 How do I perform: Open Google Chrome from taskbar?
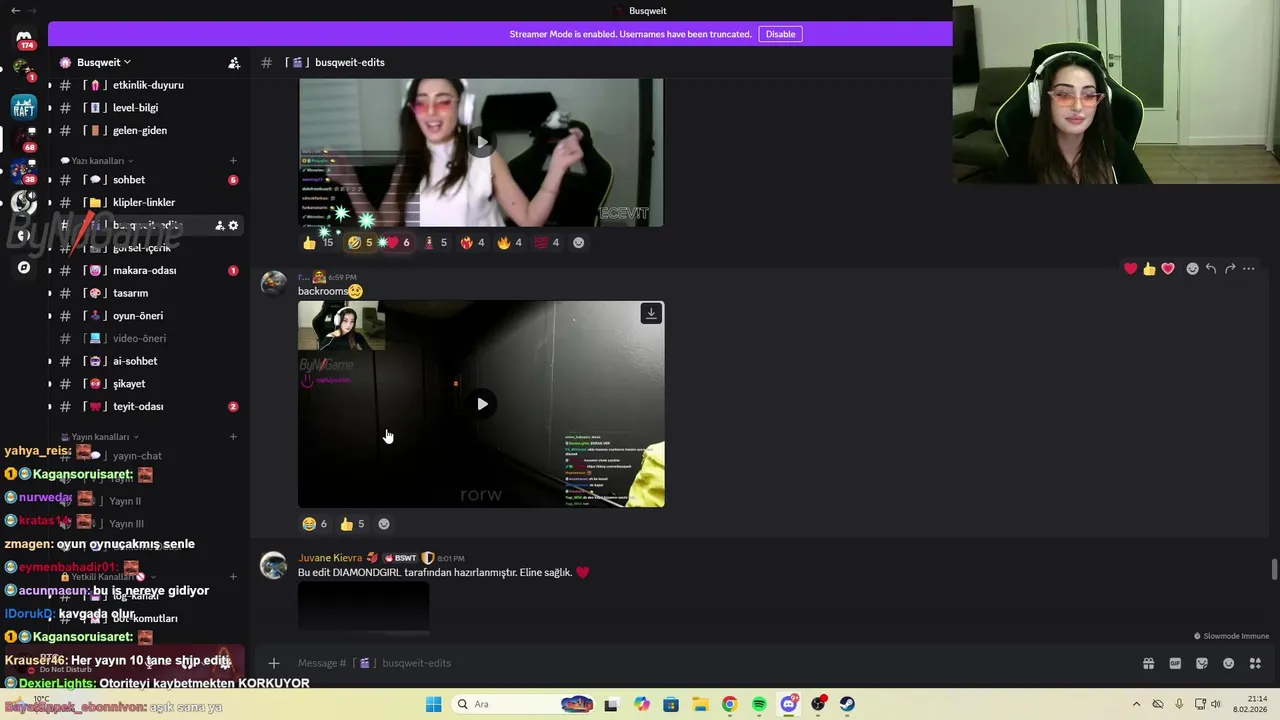729,704
